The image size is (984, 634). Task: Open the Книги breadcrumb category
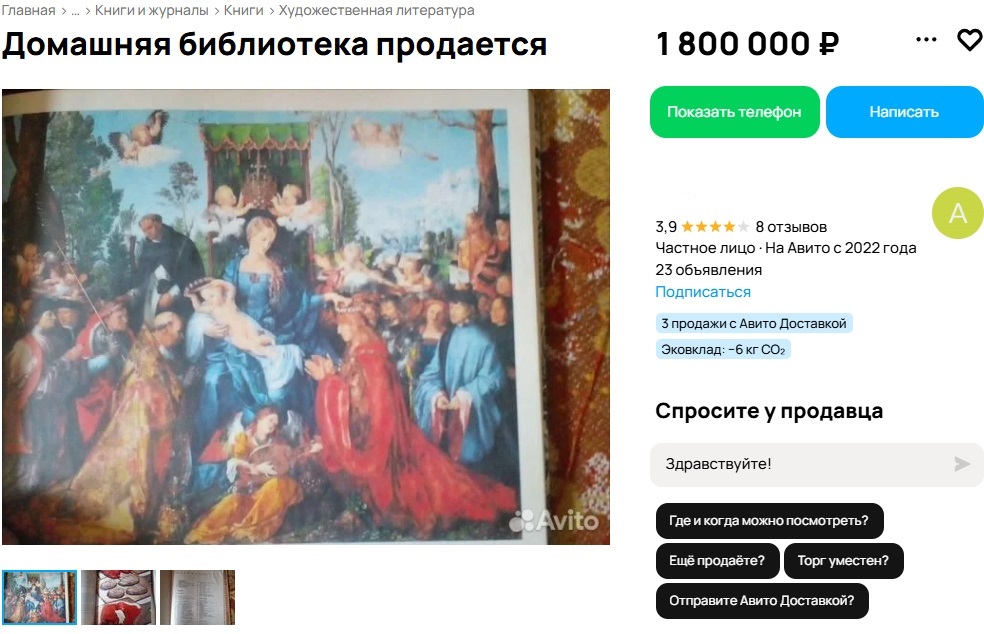coord(243,10)
